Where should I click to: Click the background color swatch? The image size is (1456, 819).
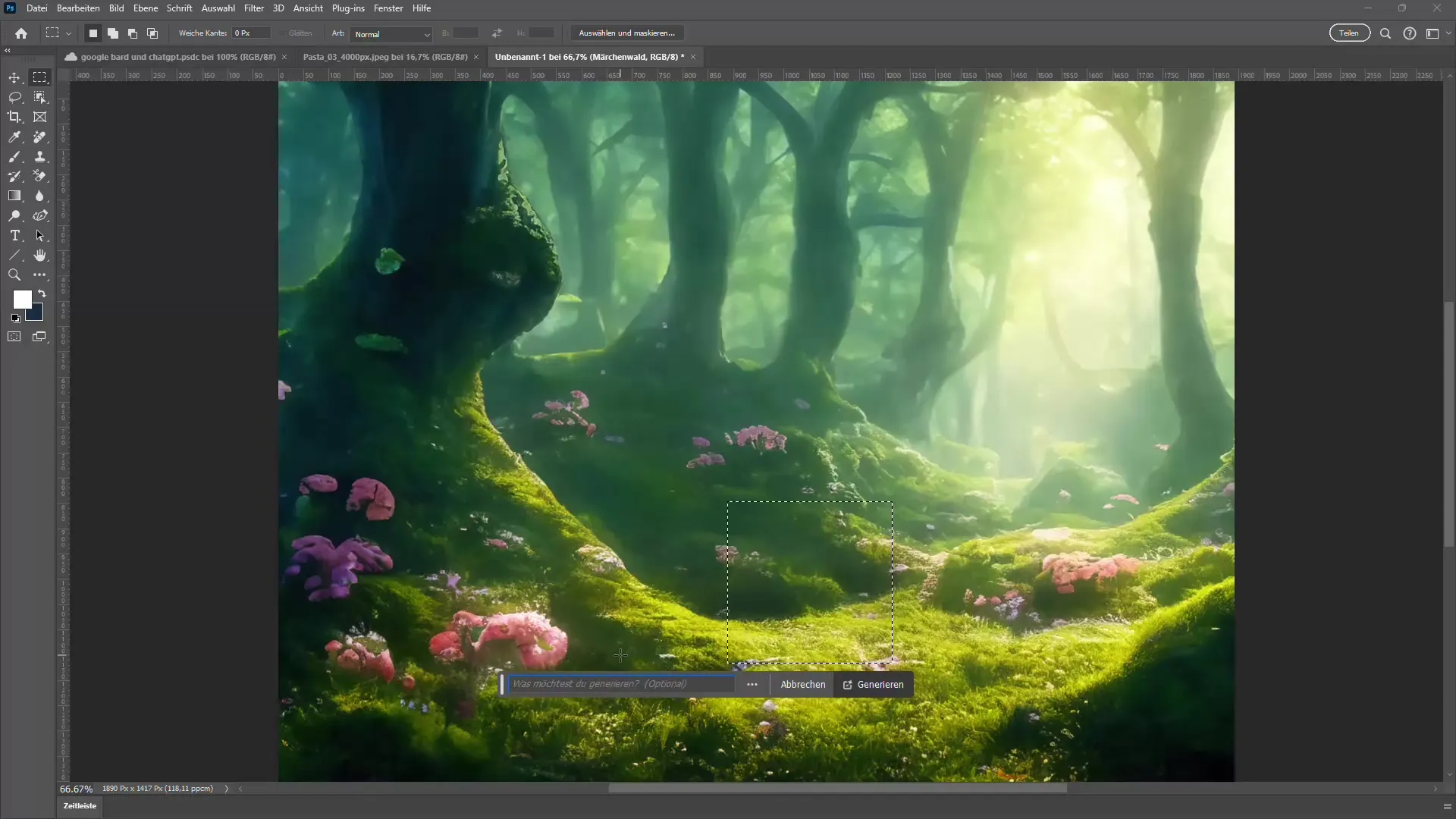37,315
